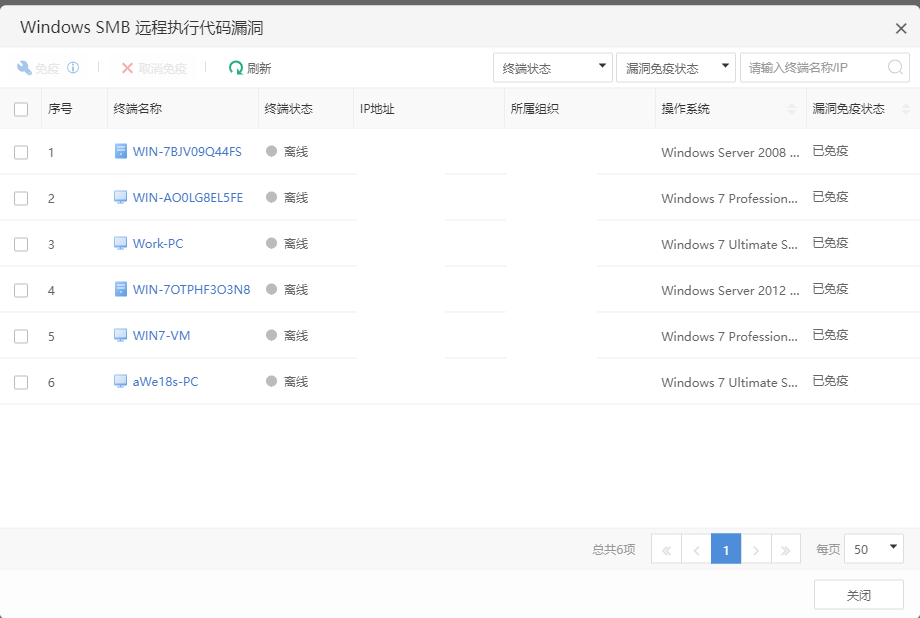Open the aWe18s-PC terminal link

tap(165, 382)
